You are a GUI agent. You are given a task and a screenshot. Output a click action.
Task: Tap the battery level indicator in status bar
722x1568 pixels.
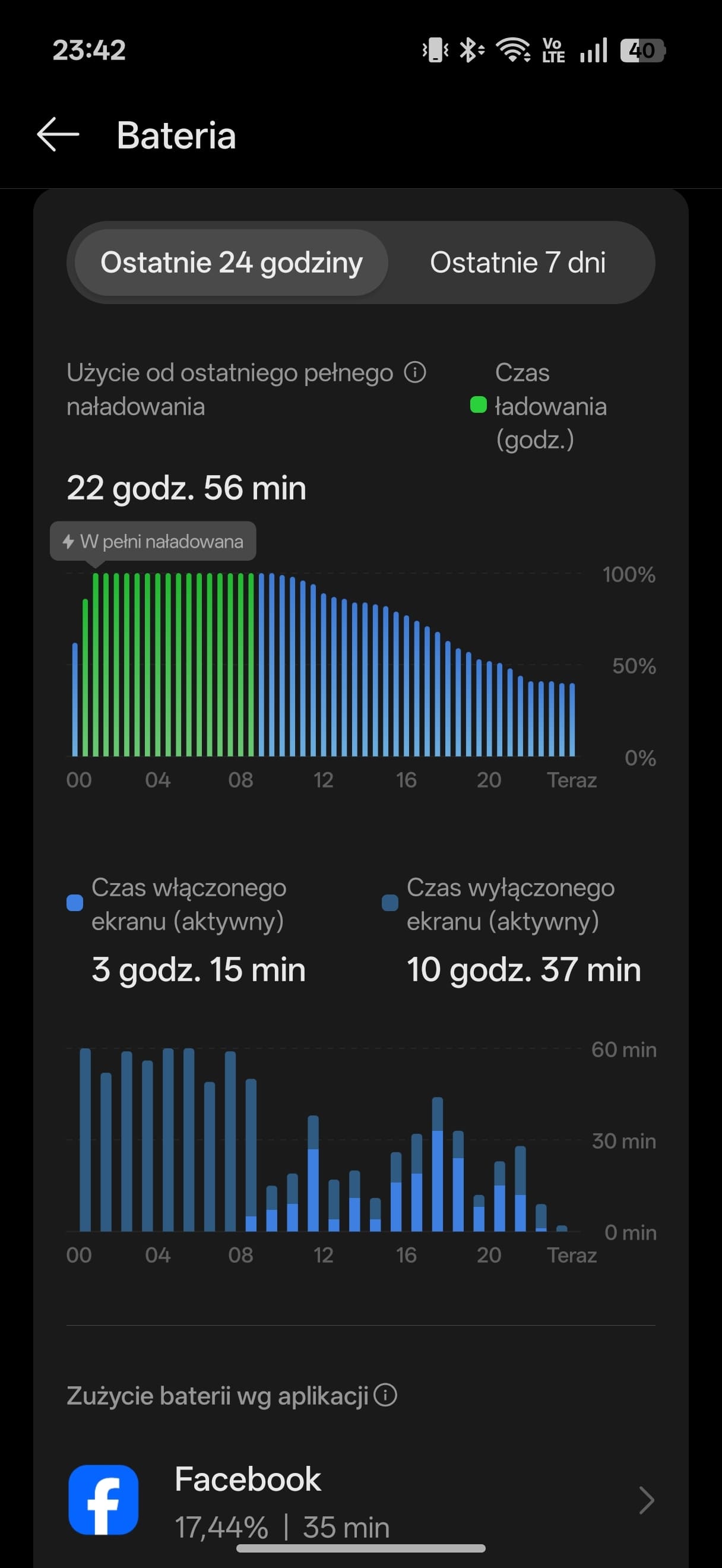point(643,50)
